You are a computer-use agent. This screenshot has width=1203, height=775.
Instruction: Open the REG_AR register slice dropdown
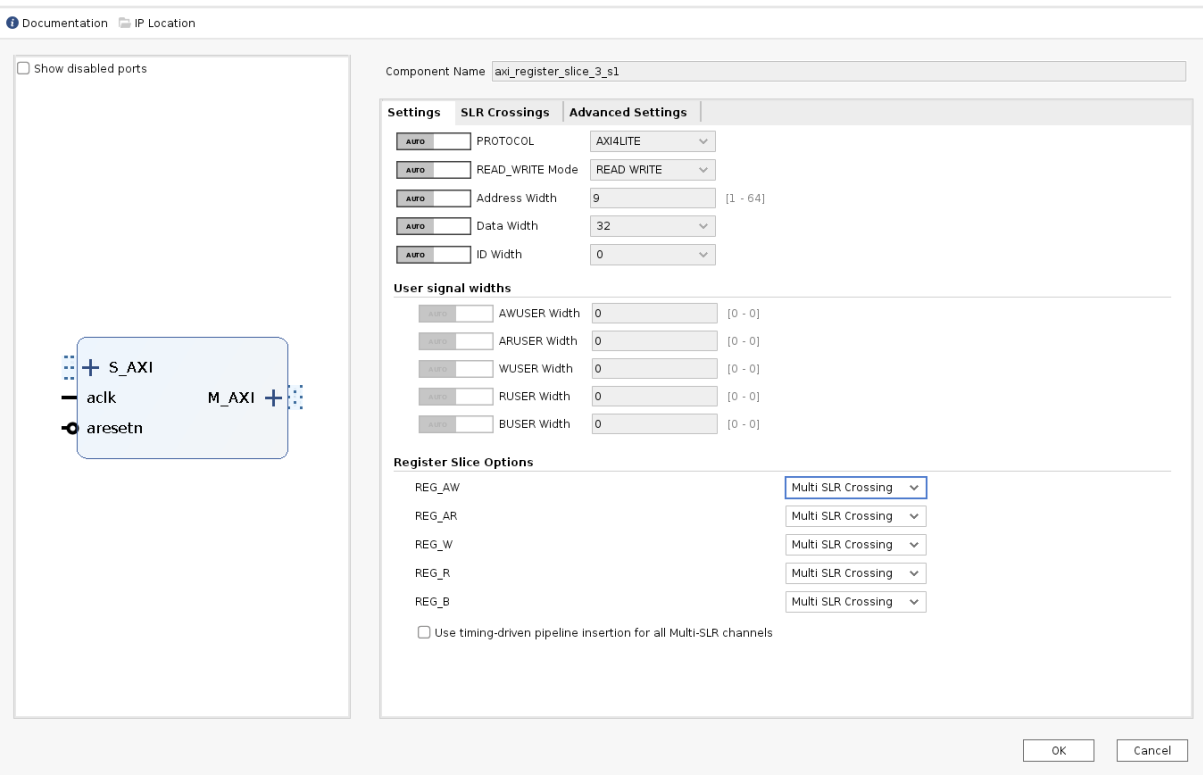pyautogui.click(x=856, y=516)
